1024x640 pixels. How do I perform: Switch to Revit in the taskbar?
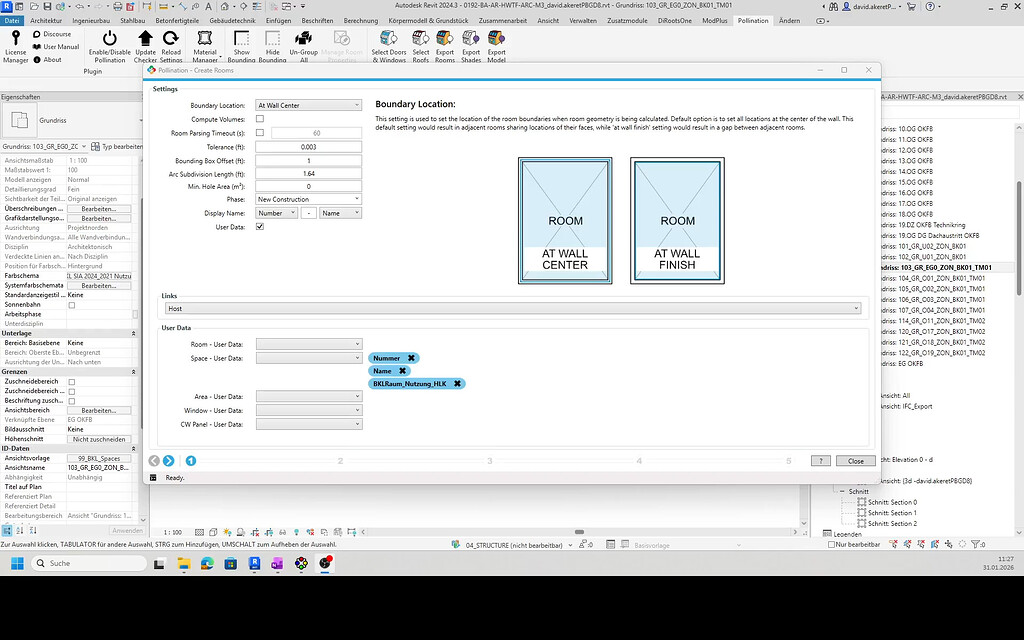[x=254, y=564]
